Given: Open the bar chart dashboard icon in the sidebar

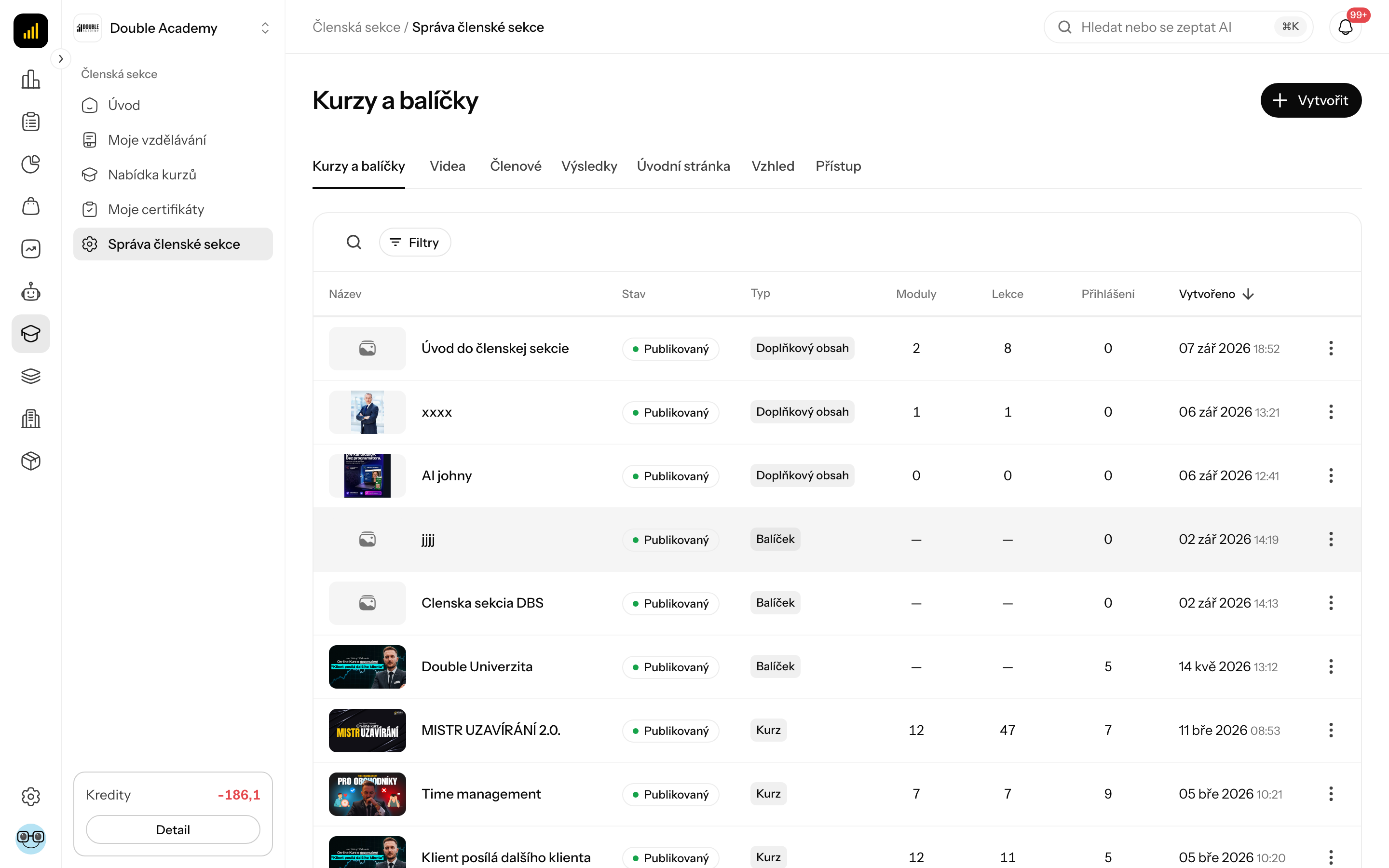Looking at the screenshot, I should (30, 79).
